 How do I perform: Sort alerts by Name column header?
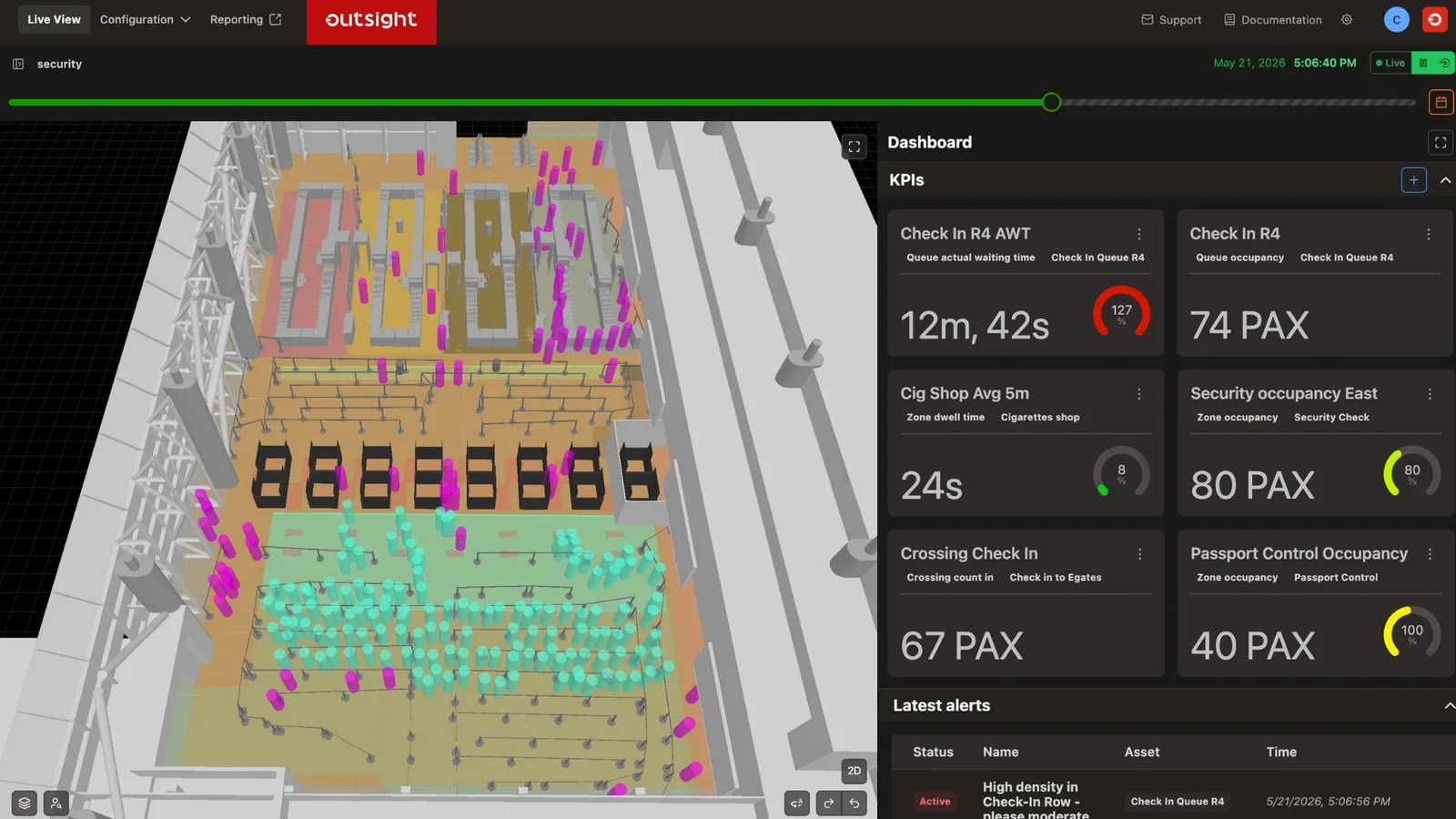click(1000, 752)
